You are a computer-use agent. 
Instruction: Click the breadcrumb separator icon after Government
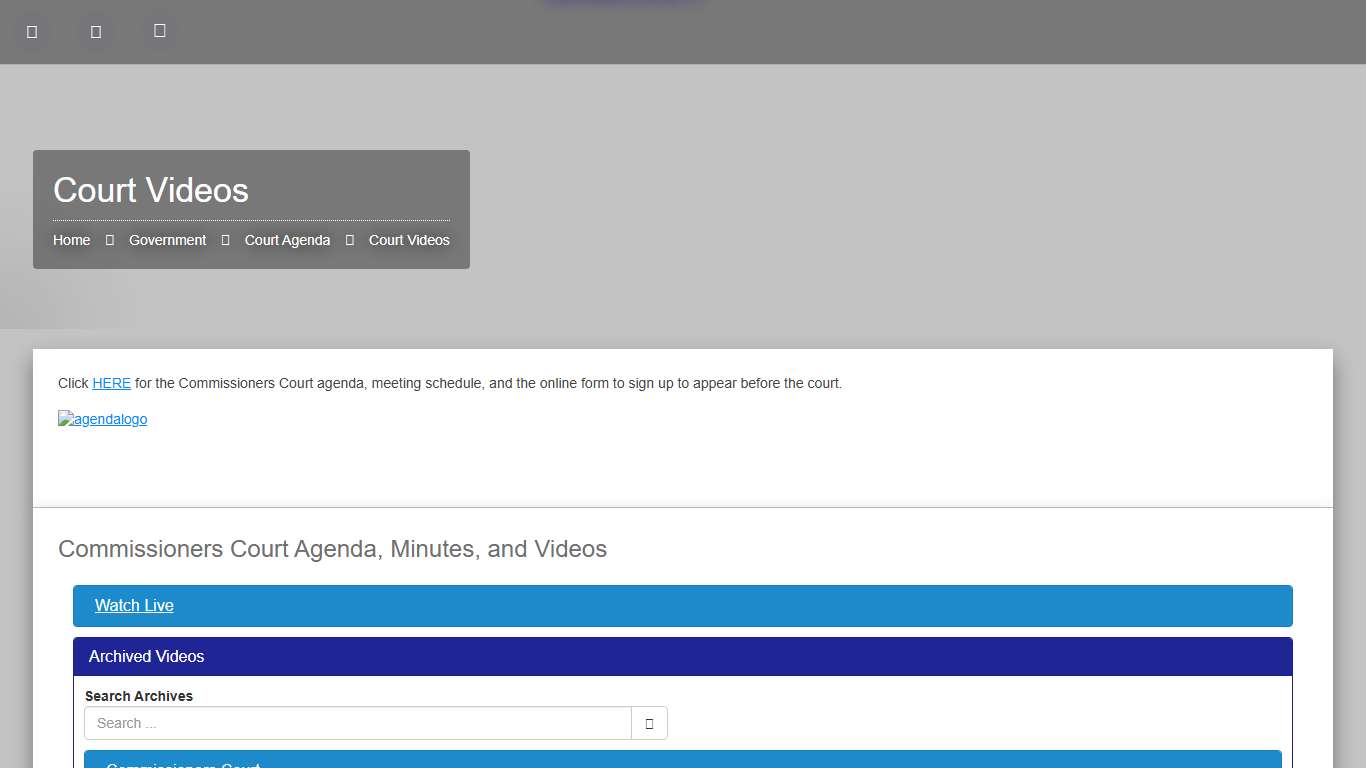pos(226,240)
